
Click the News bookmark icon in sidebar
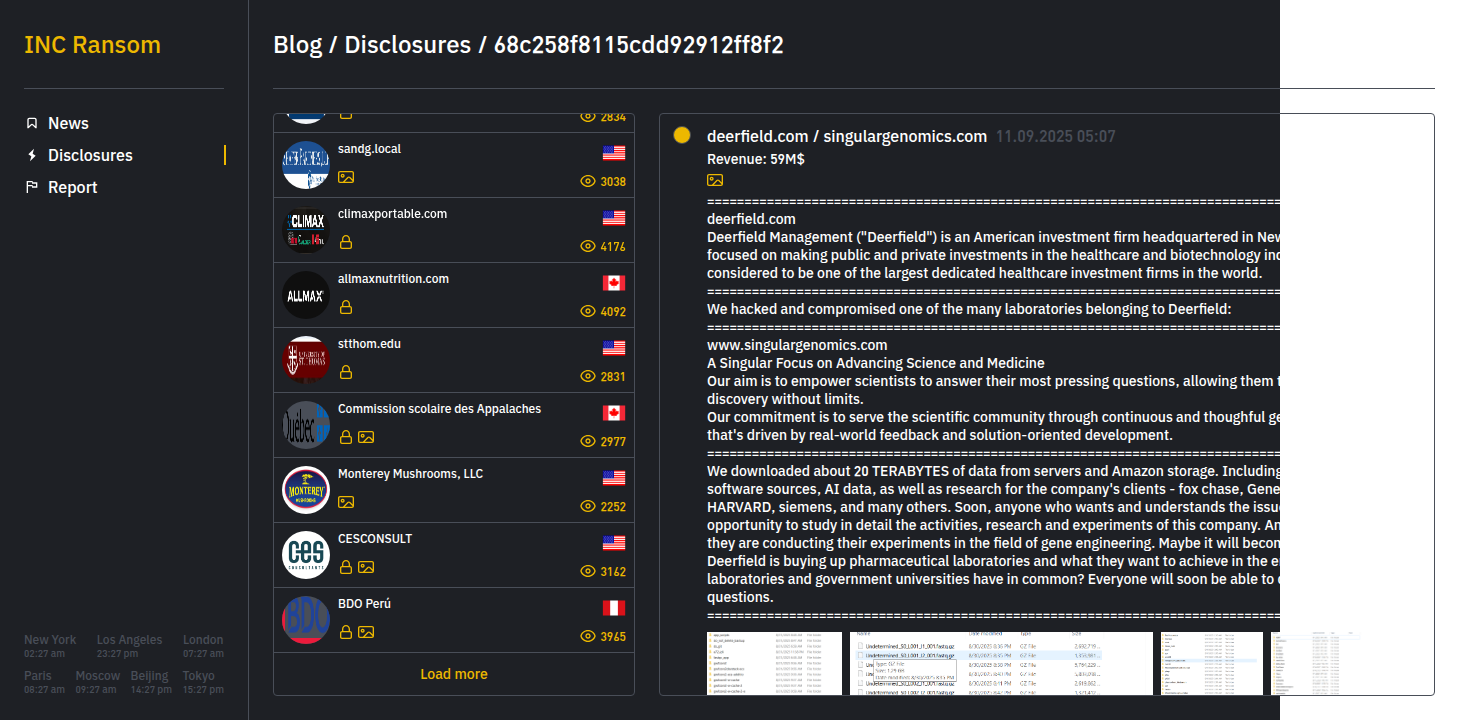(32, 123)
